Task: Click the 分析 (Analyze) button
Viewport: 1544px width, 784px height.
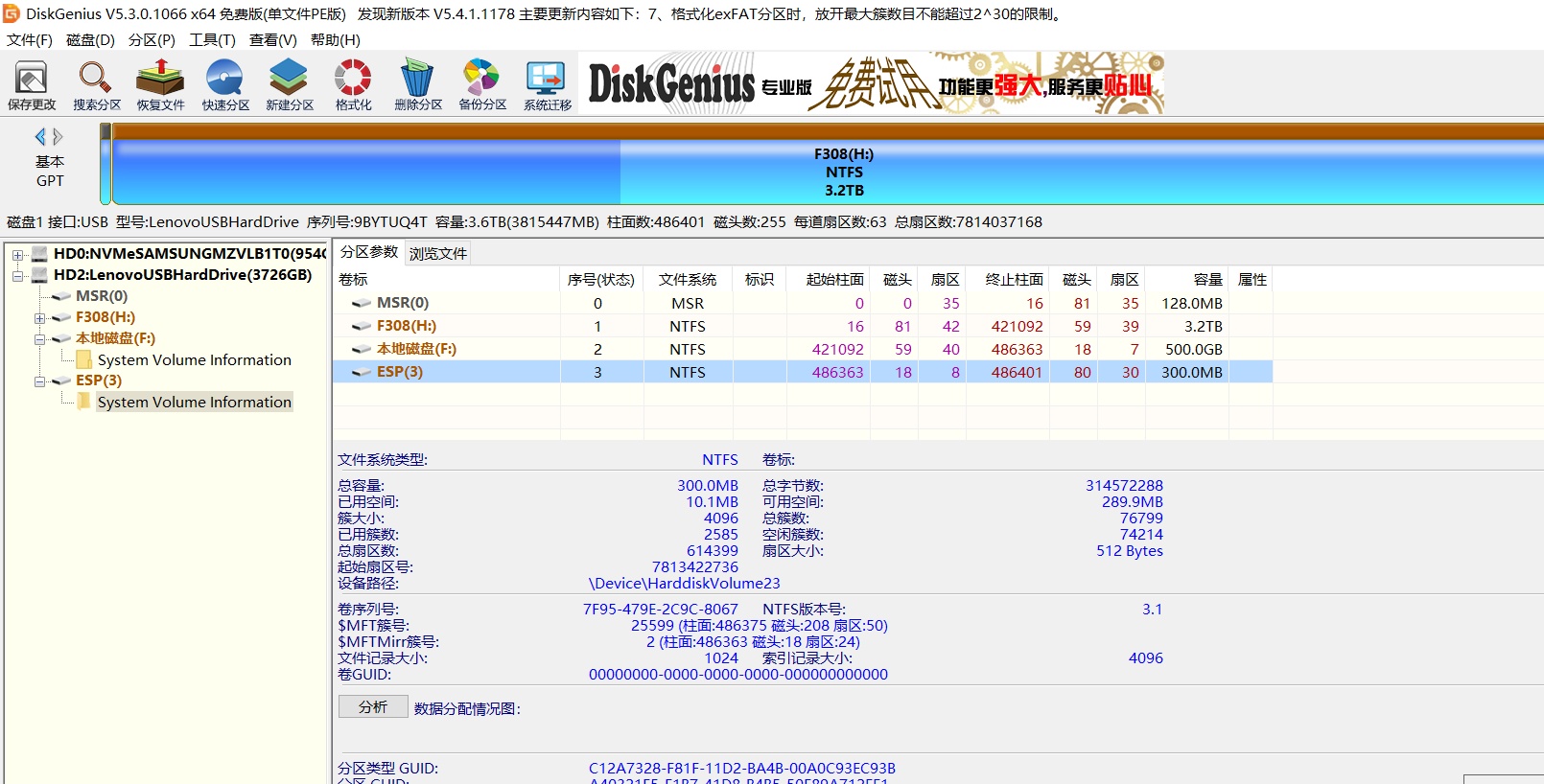Action: pos(373,706)
